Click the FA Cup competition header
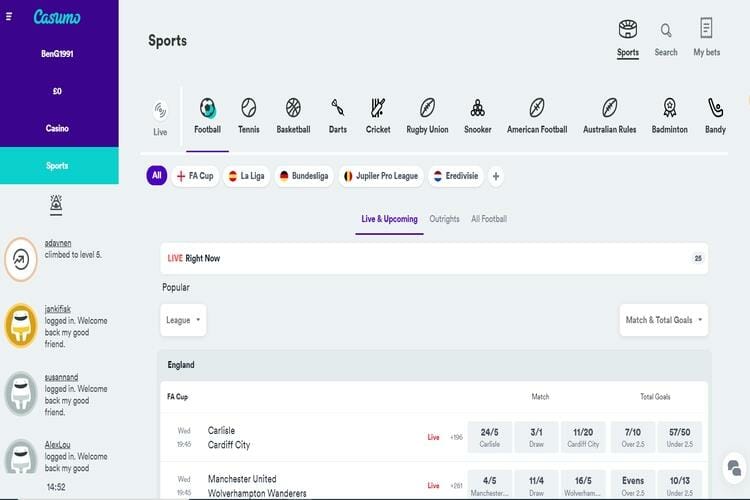Viewport: 750px width, 500px height. 177,397
